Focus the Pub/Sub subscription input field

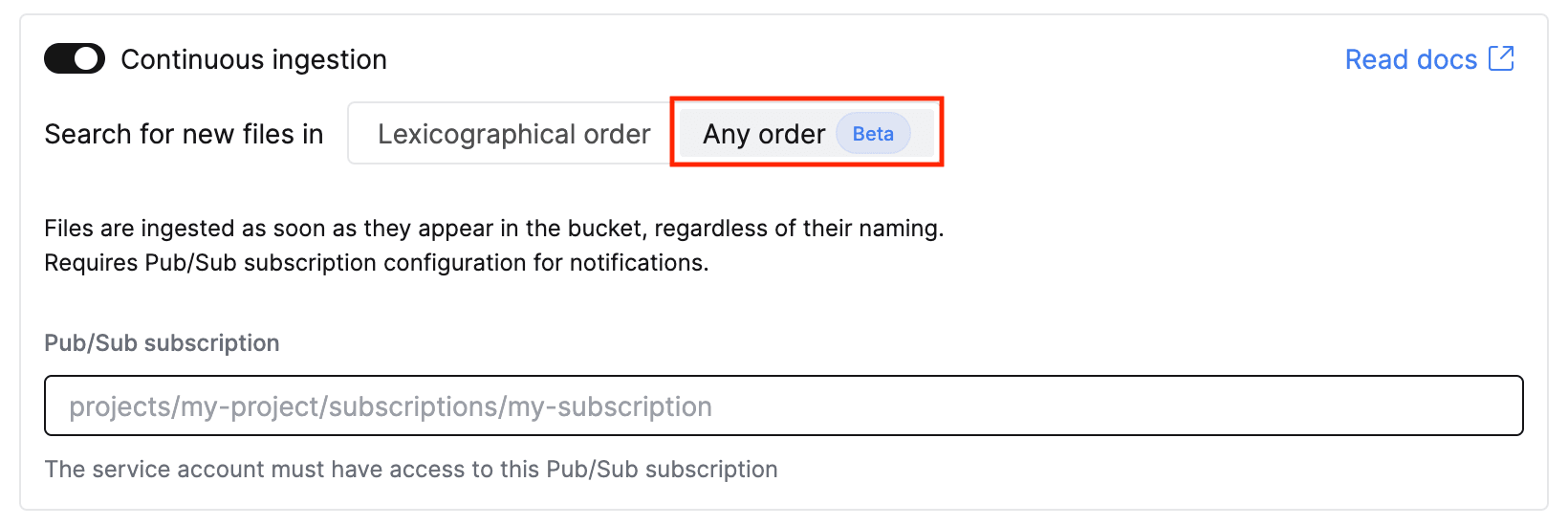pyautogui.click(x=783, y=405)
